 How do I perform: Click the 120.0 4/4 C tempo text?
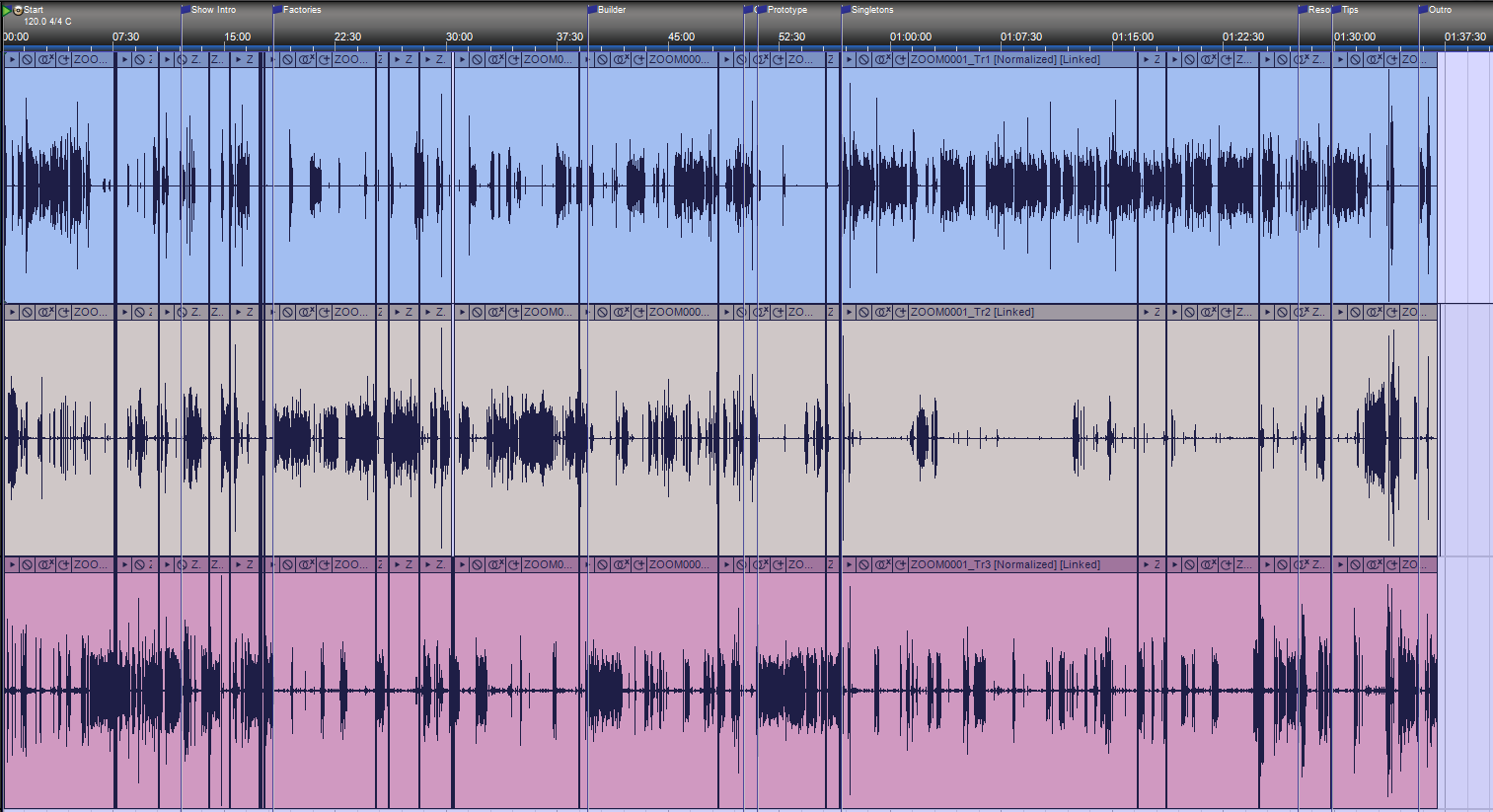[47, 21]
